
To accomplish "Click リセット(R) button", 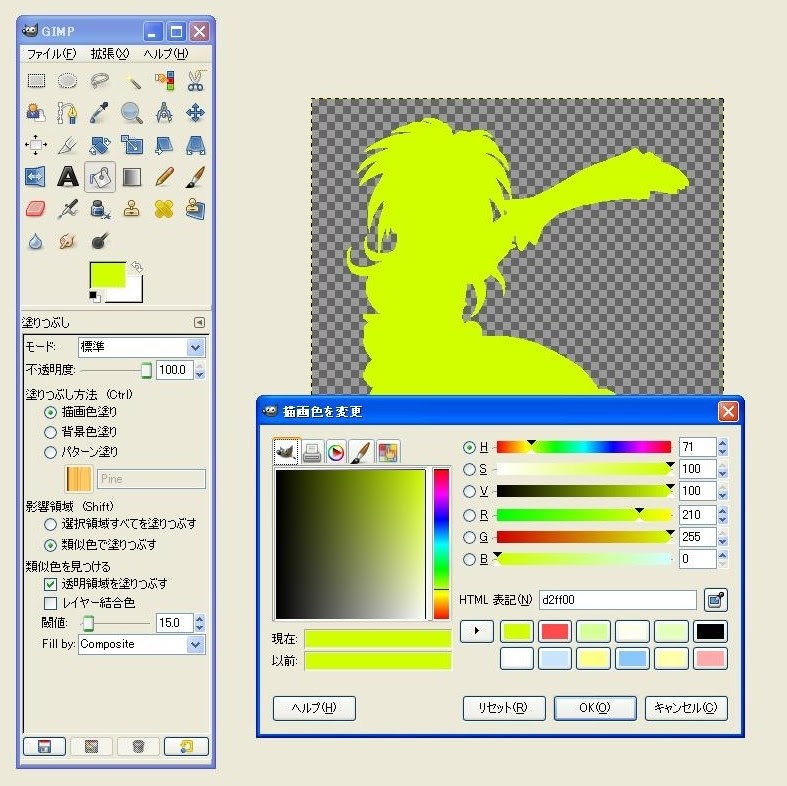I will tap(503, 708).
